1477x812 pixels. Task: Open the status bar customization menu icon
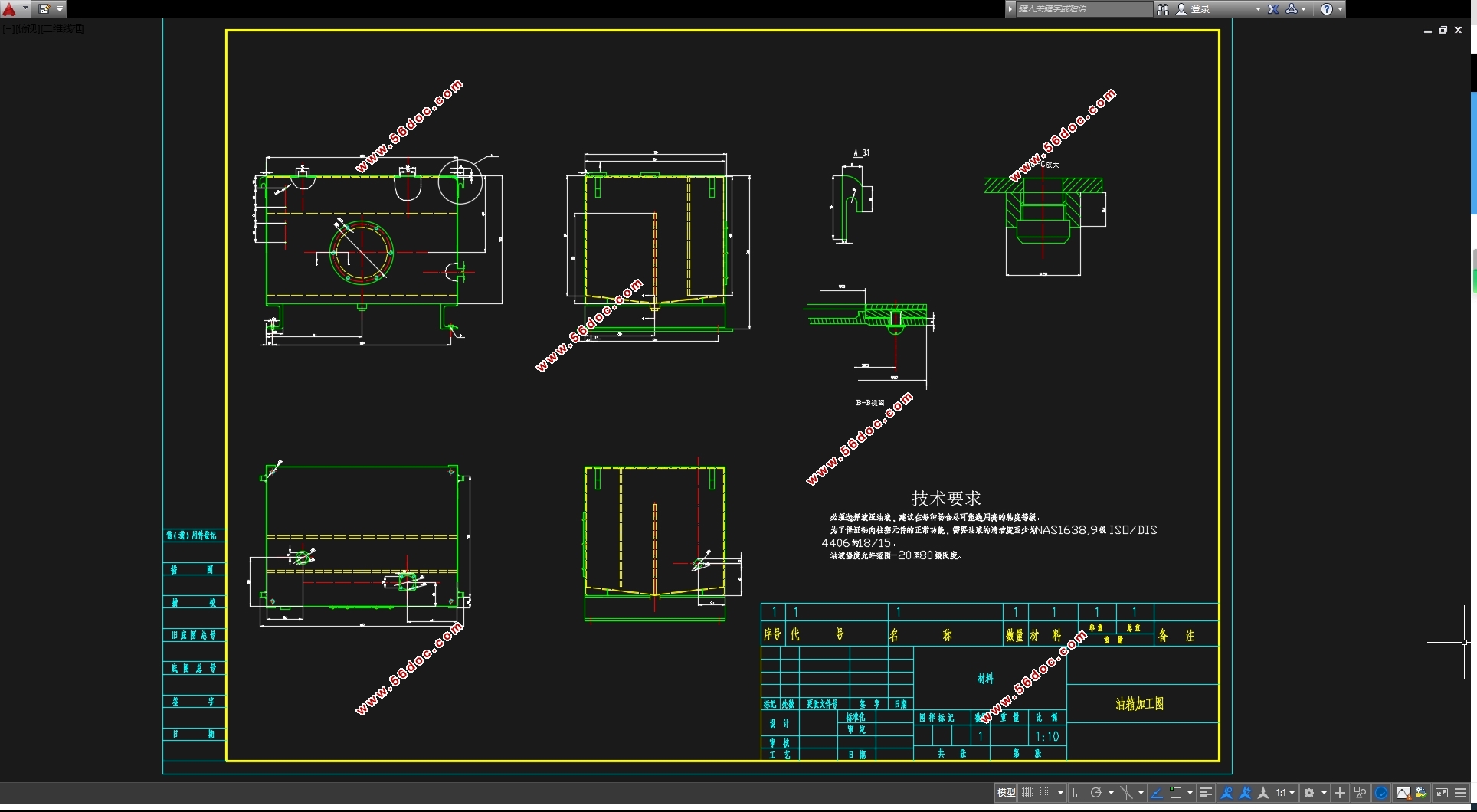[x=1461, y=793]
